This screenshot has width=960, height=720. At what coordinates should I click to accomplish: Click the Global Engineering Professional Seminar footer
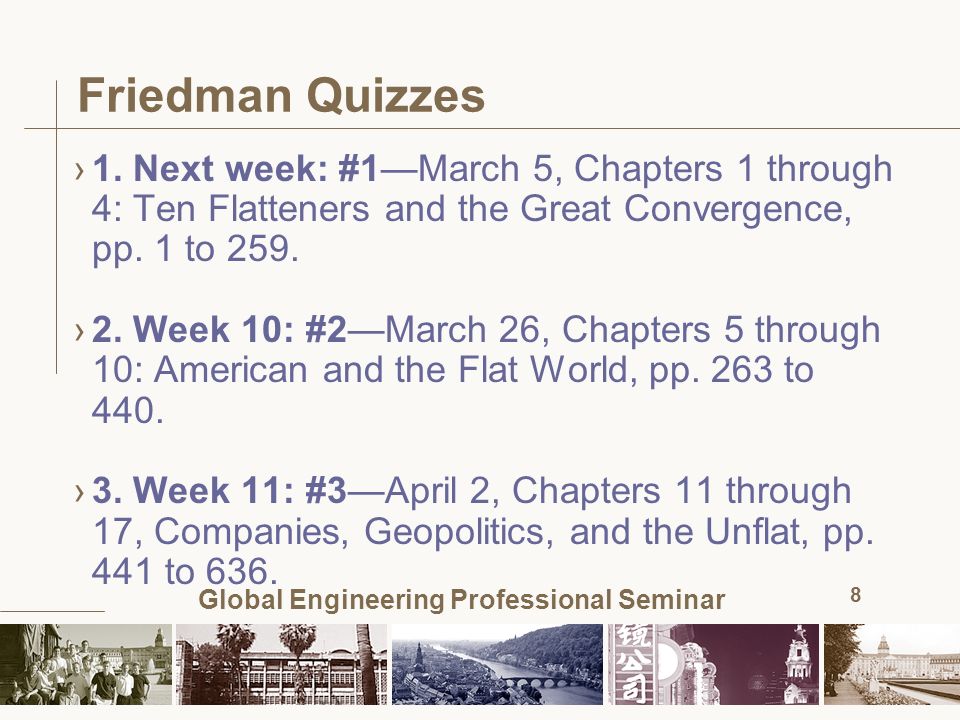click(462, 599)
